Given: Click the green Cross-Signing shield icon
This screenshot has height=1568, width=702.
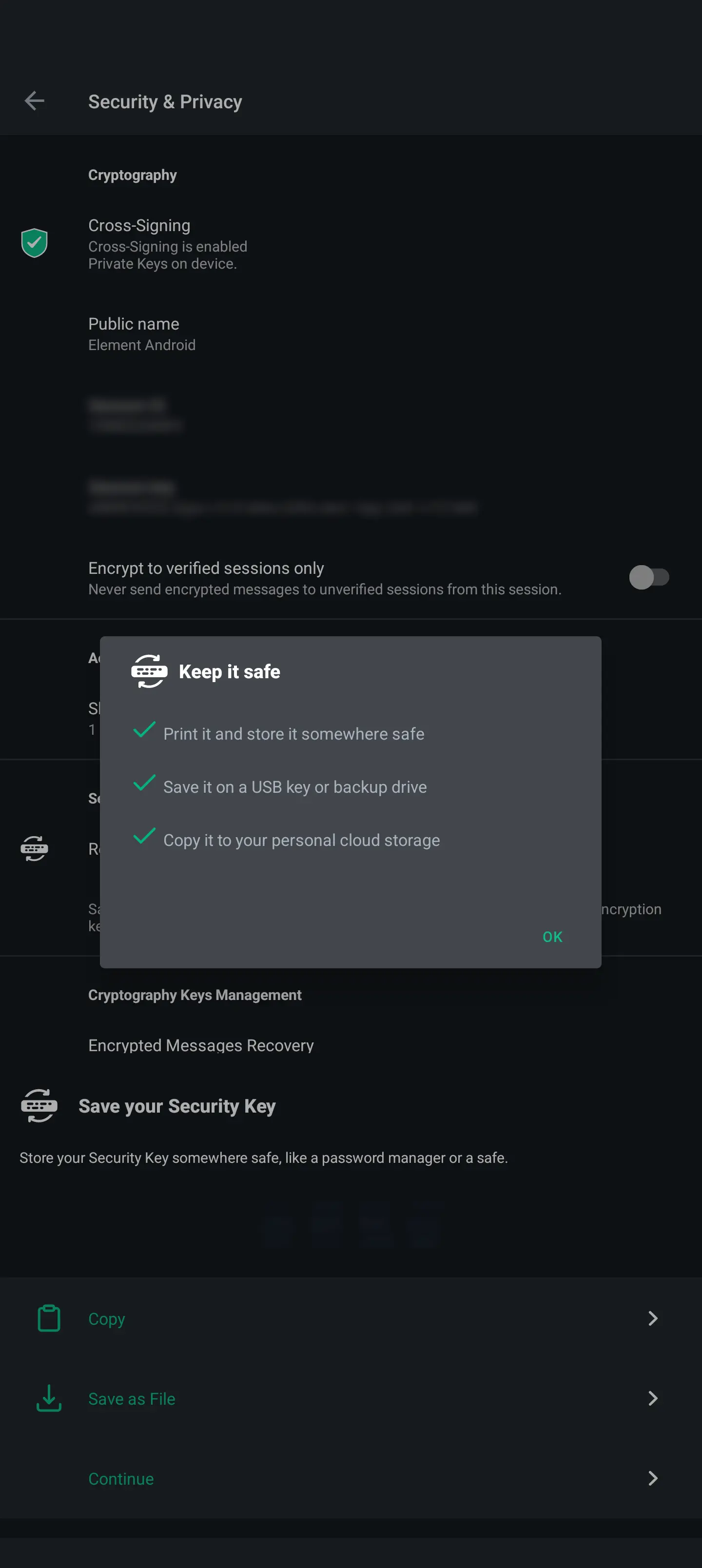Looking at the screenshot, I should 35,243.
